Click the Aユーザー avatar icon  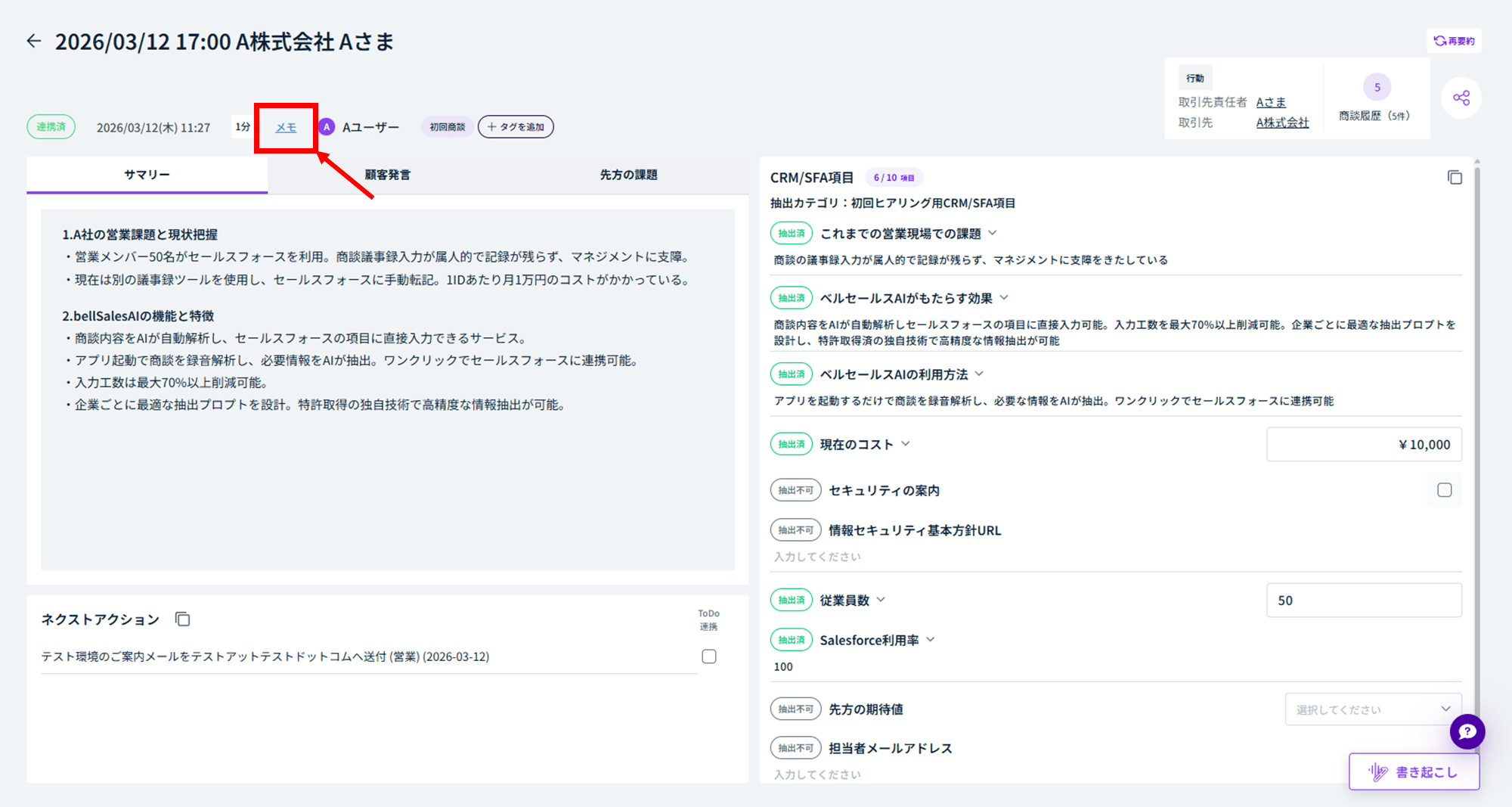pos(327,127)
